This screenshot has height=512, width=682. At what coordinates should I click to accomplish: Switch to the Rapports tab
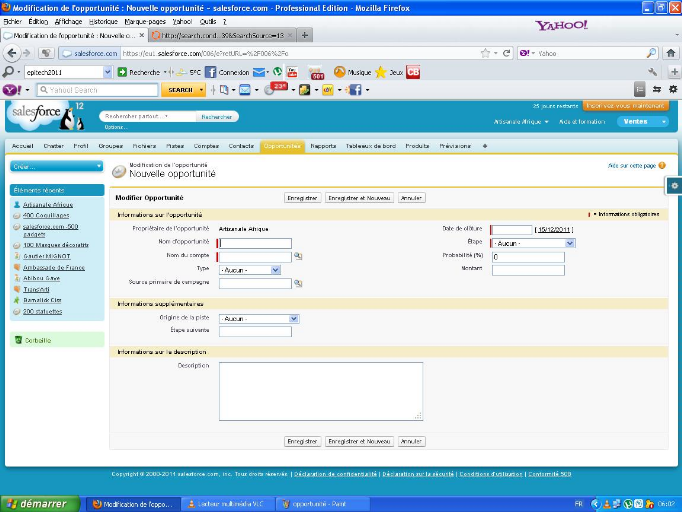pos(323,146)
